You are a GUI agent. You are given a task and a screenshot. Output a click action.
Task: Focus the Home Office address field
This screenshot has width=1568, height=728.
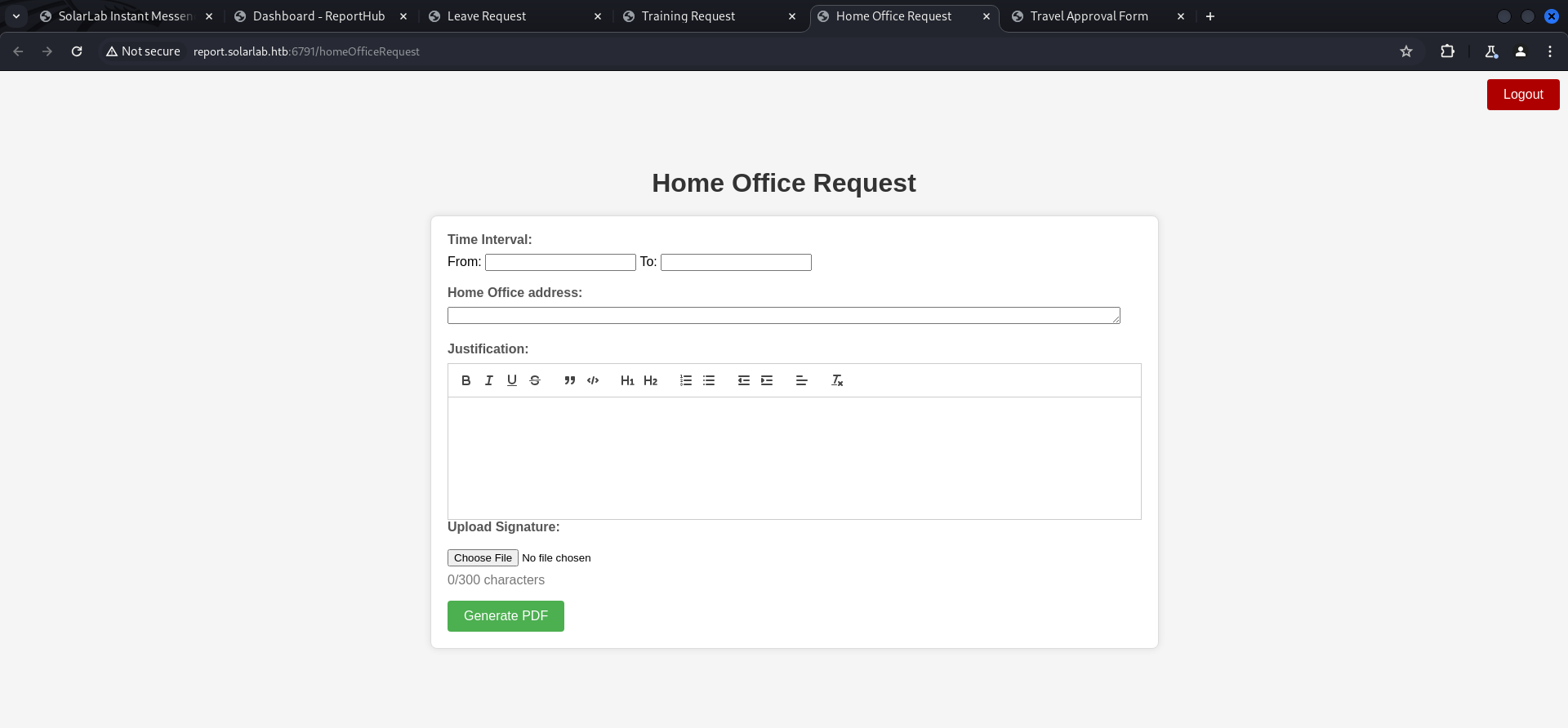coord(783,316)
